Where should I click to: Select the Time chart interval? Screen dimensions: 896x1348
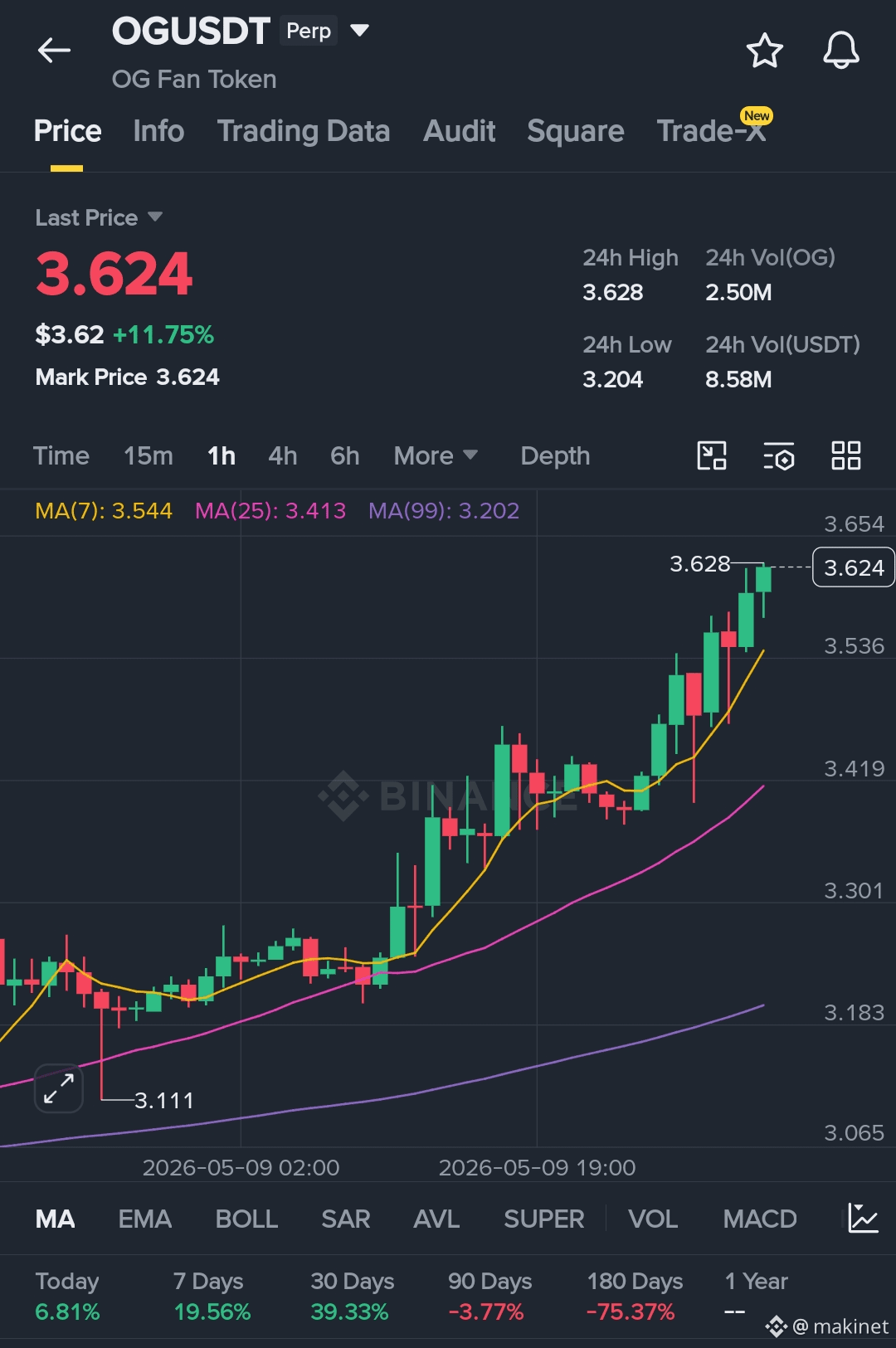click(61, 455)
